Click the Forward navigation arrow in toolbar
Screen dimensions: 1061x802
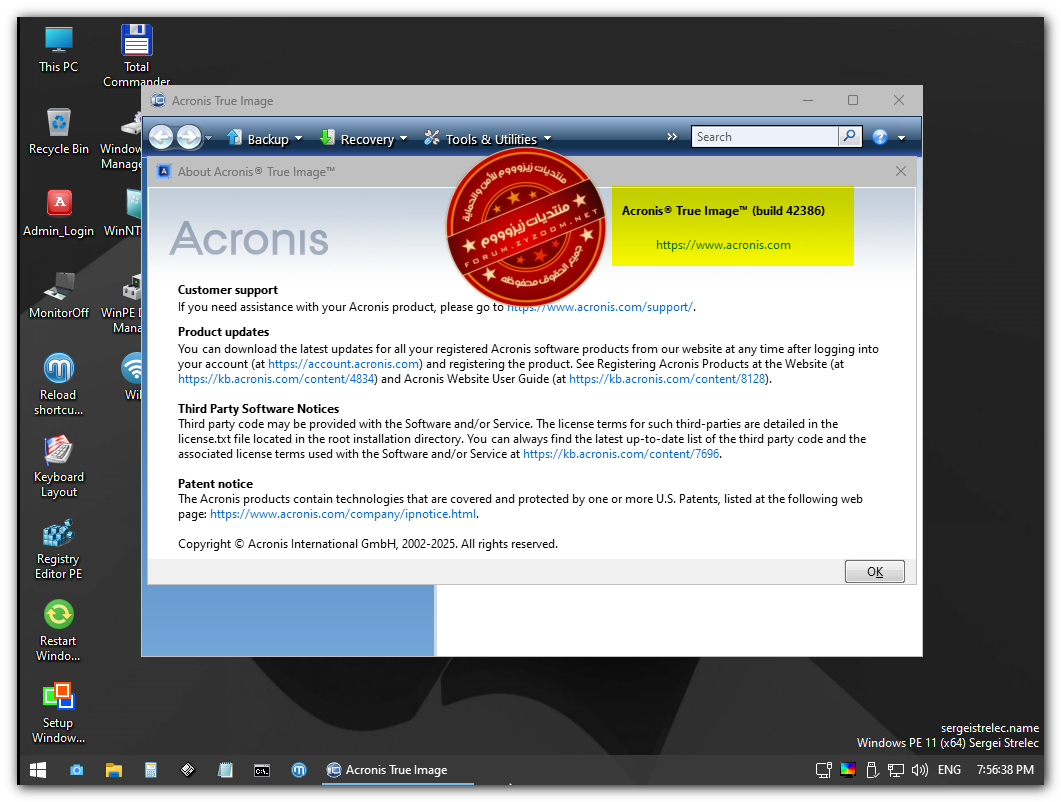click(x=188, y=138)
